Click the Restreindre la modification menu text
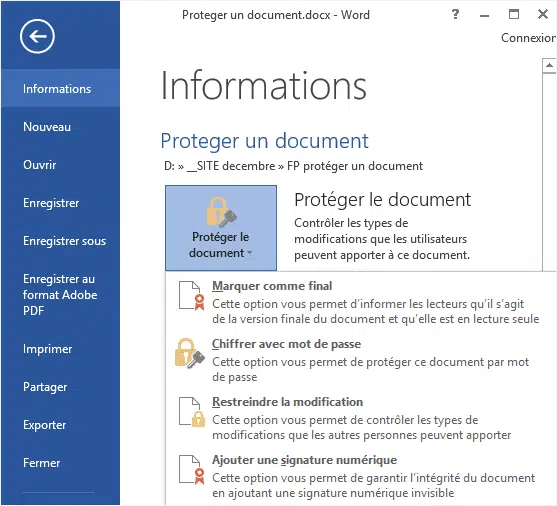 point(287,402)
